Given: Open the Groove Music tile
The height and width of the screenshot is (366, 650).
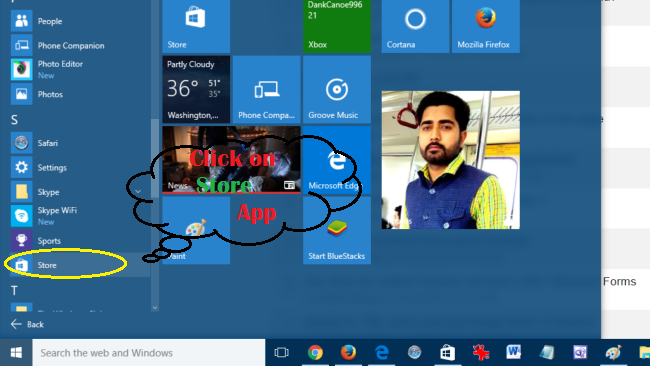Looking at the screenshot, I should (x=337, y=90).
